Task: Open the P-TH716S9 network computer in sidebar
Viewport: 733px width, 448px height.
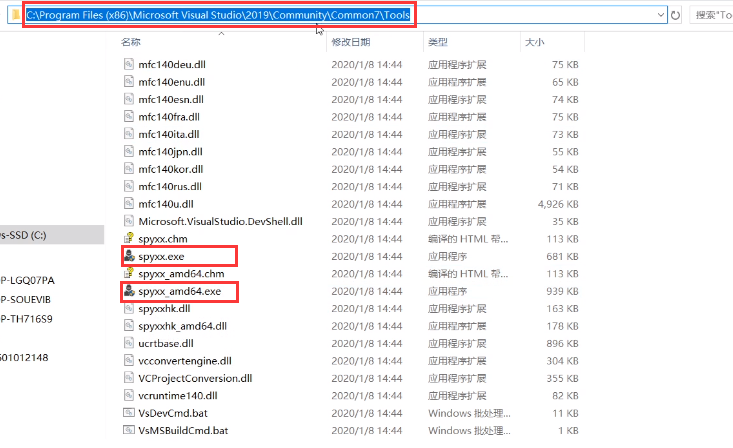Action: pos(26,319)
